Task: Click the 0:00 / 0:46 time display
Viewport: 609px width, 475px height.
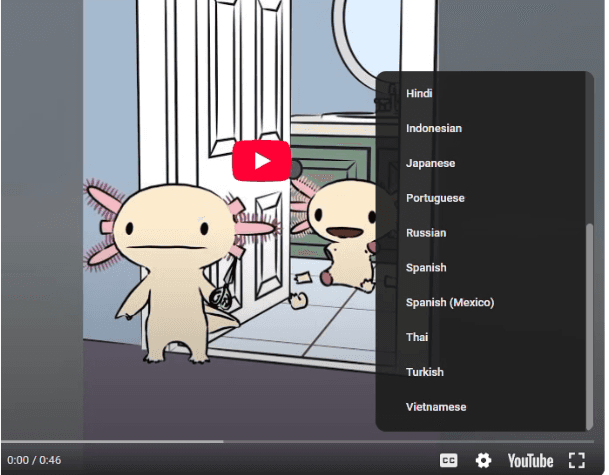Action: coord(34,461)
